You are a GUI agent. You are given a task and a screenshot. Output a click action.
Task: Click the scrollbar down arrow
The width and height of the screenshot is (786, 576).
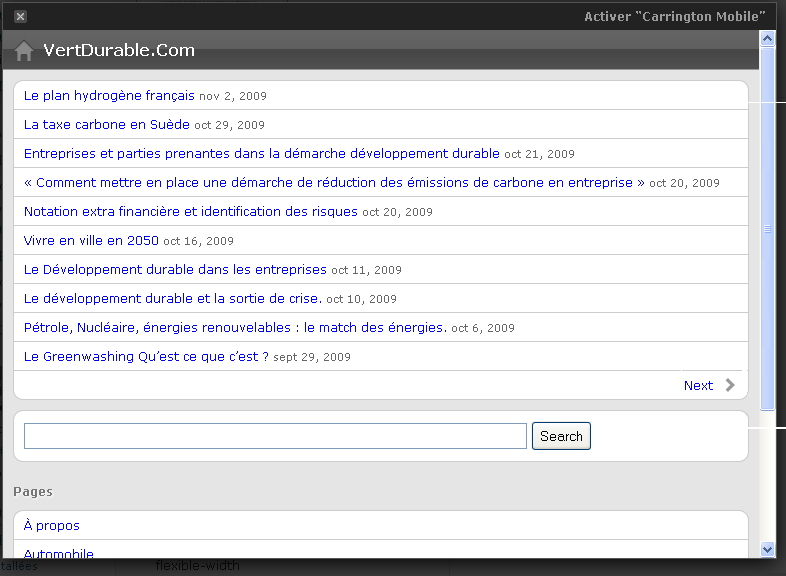767,549
